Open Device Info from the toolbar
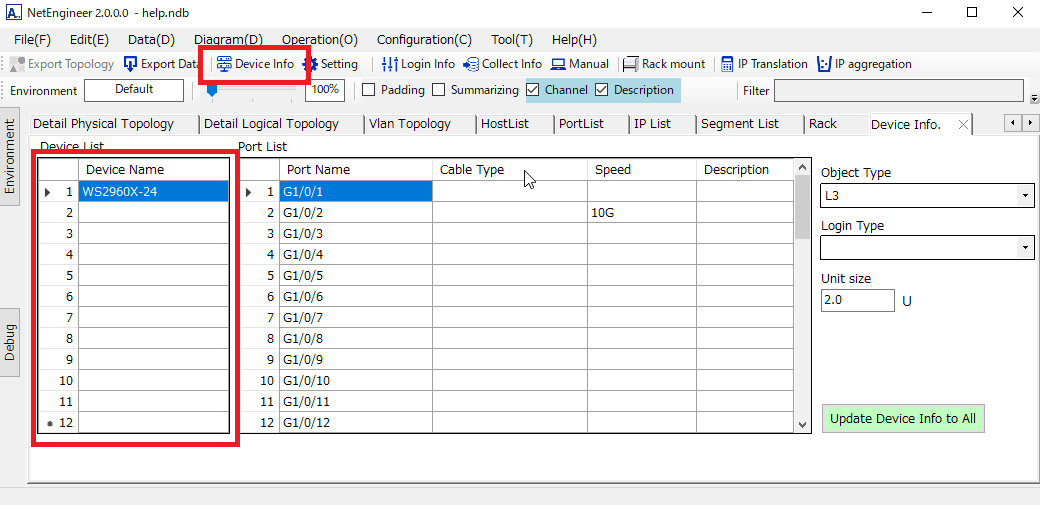This screenshot has width=1040, height=505. point(225,64)
